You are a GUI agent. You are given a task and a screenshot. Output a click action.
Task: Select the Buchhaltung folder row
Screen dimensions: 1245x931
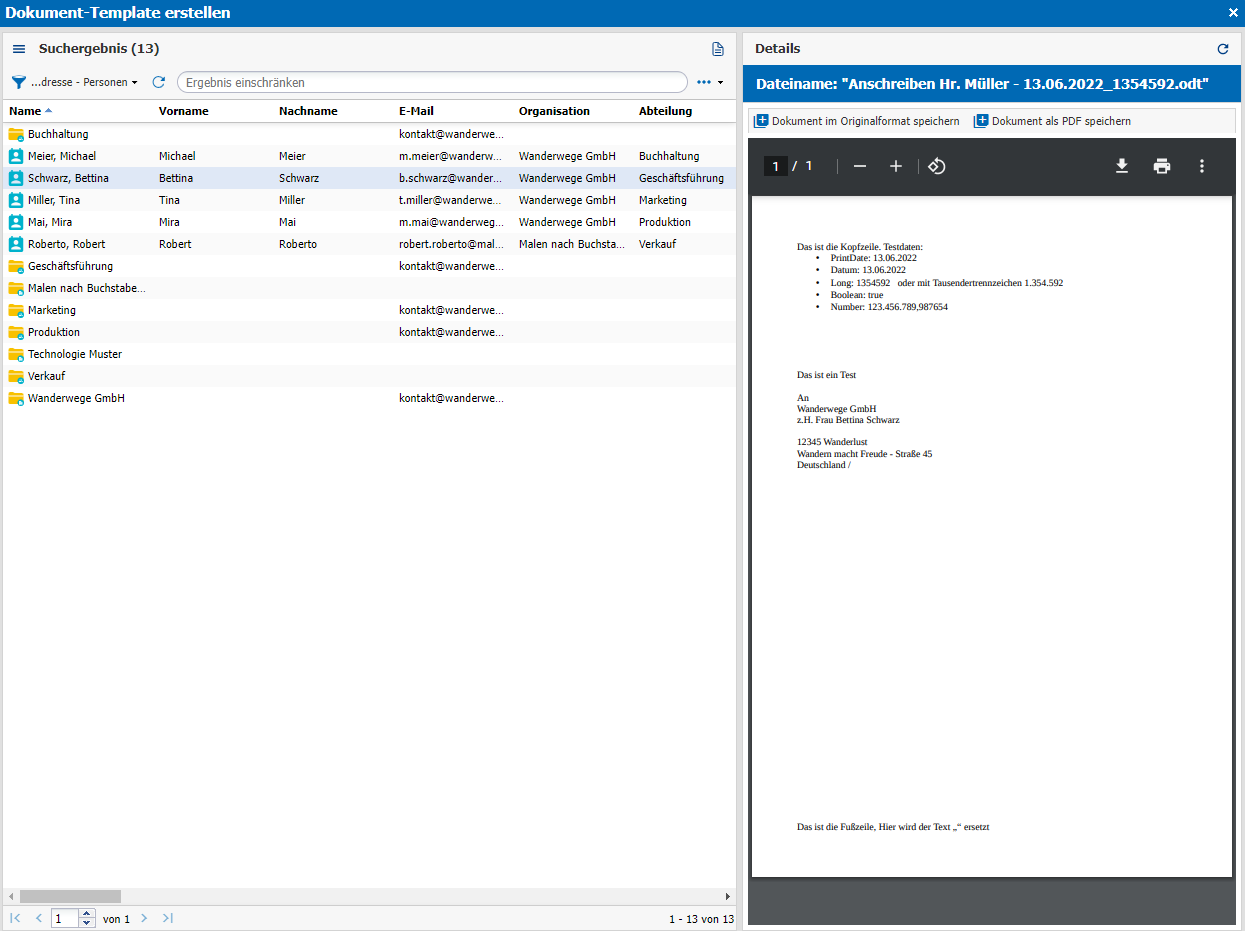coord(369,134)
